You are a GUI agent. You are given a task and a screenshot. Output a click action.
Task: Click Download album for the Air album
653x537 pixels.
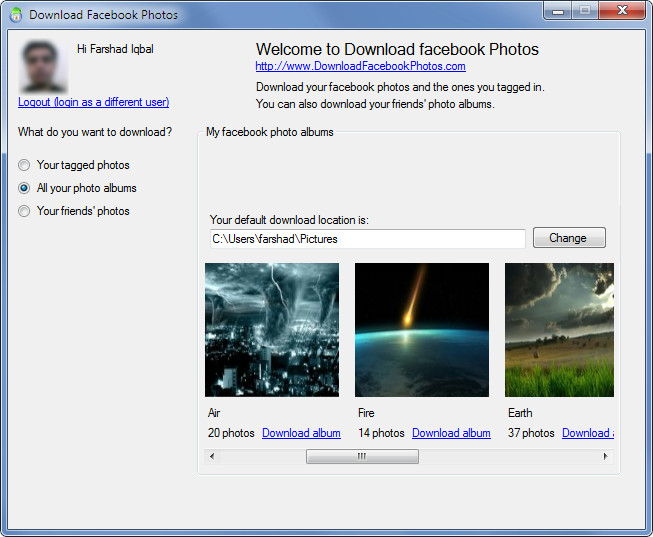[302, 433]
